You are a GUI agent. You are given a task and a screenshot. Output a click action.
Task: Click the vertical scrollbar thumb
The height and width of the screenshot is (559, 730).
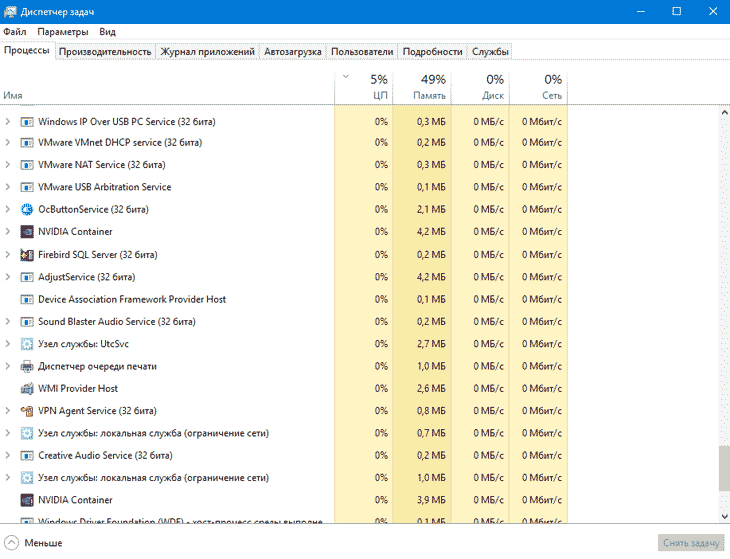723,468
